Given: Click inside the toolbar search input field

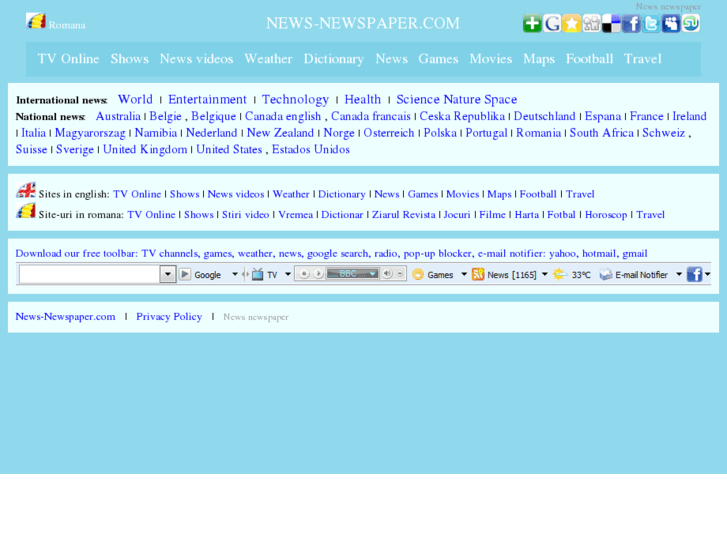Looking at the screenshot, I should click(x=90, y=274).
